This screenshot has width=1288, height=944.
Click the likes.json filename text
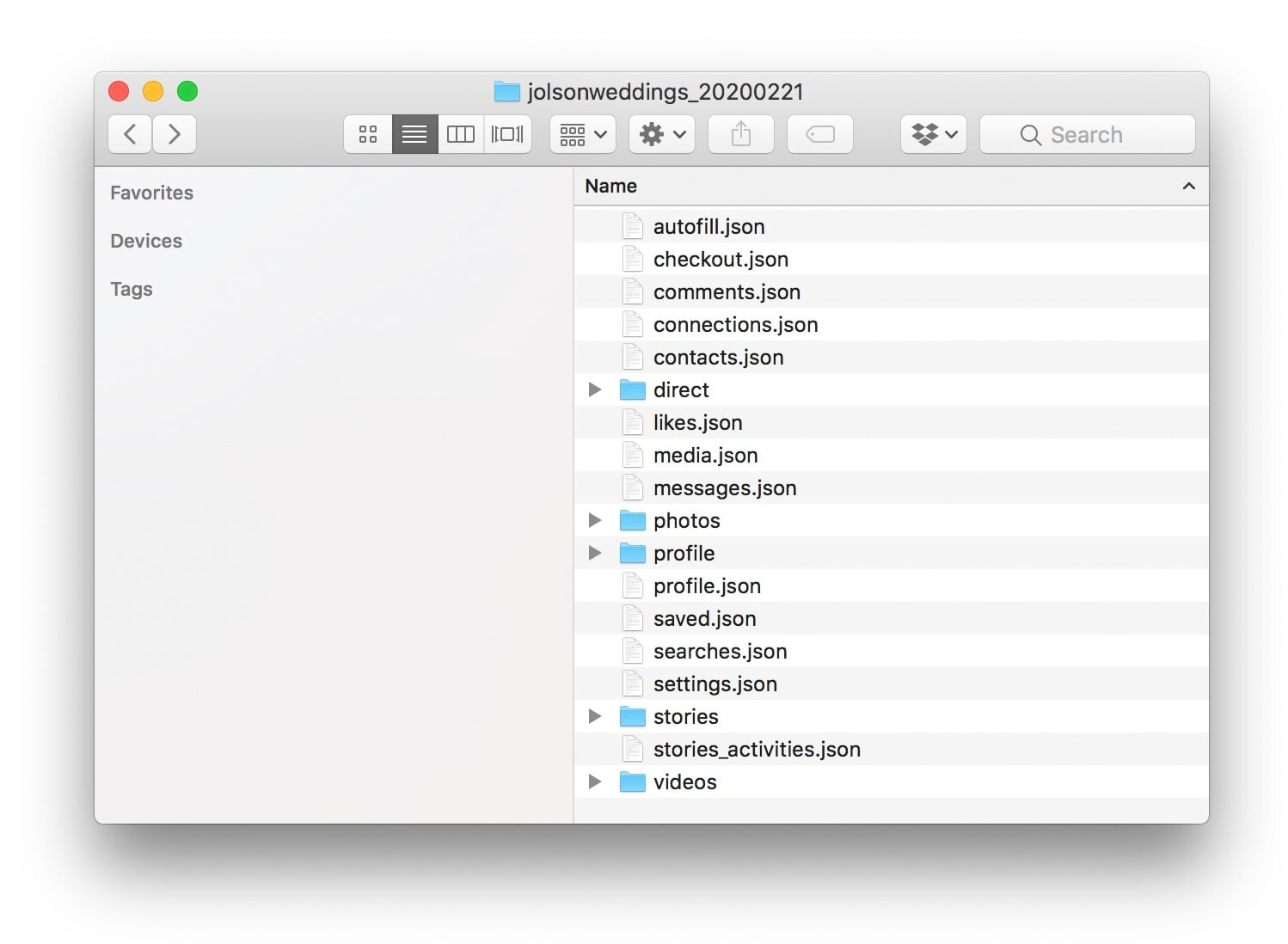tap(698, 422)
